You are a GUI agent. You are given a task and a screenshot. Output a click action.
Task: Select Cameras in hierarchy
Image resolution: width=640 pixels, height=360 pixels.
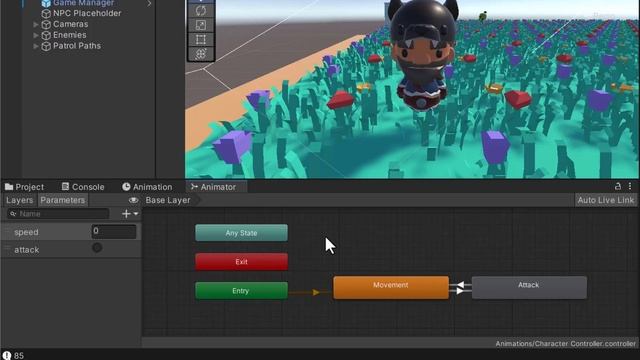pyautogui.click(x=71, y=24)
